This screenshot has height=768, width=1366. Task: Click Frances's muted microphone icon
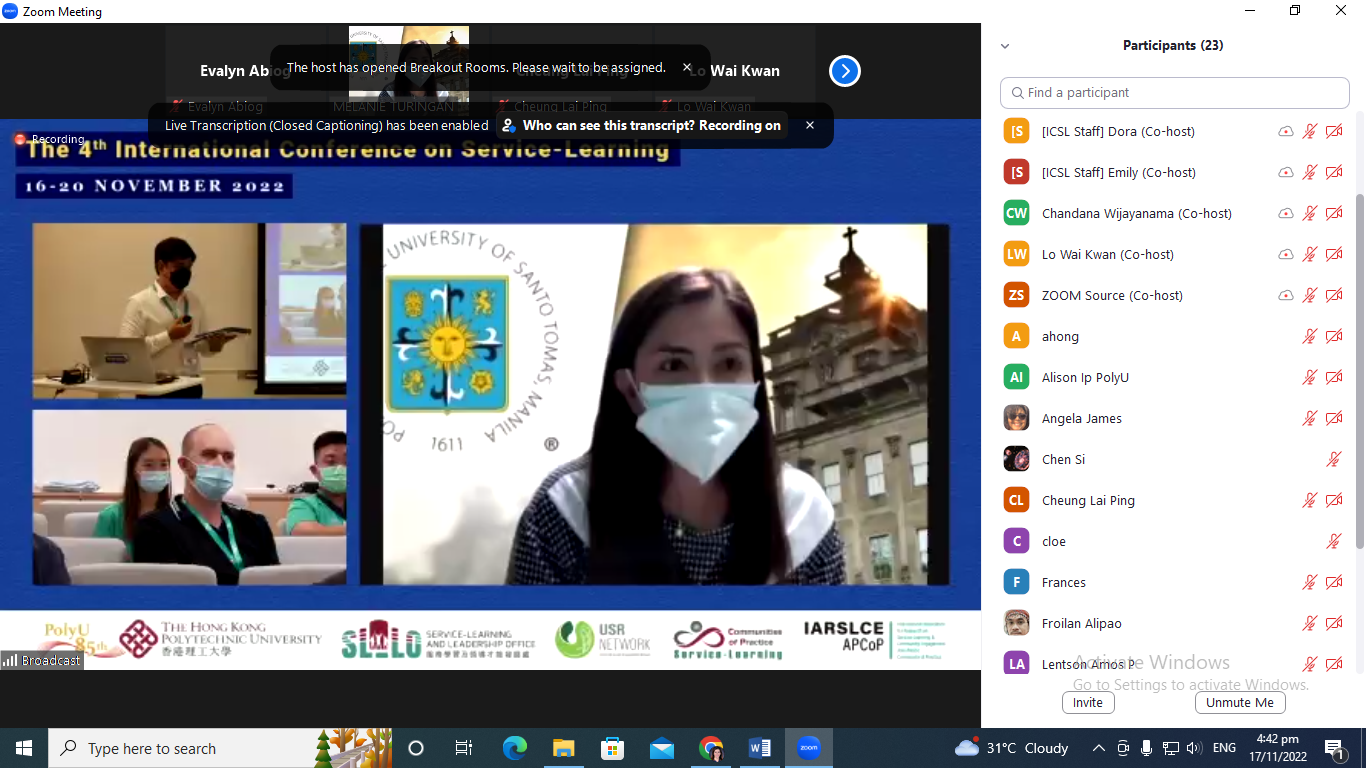tap(1310, 582)
